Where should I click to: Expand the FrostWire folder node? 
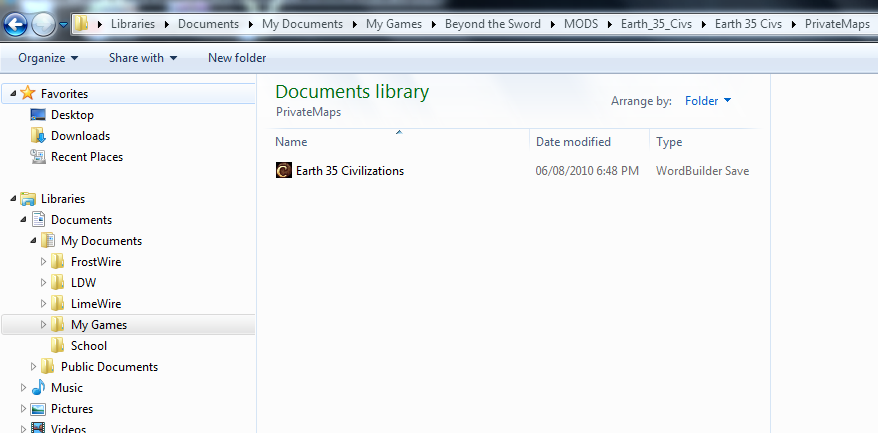pyautogui.click(x=43, y=262)
